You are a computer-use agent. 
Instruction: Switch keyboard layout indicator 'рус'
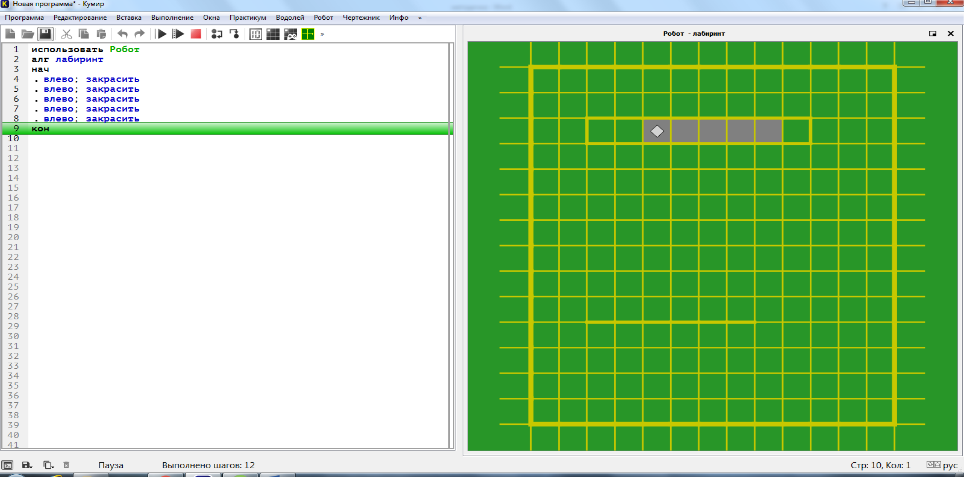[x=942, y=465]
